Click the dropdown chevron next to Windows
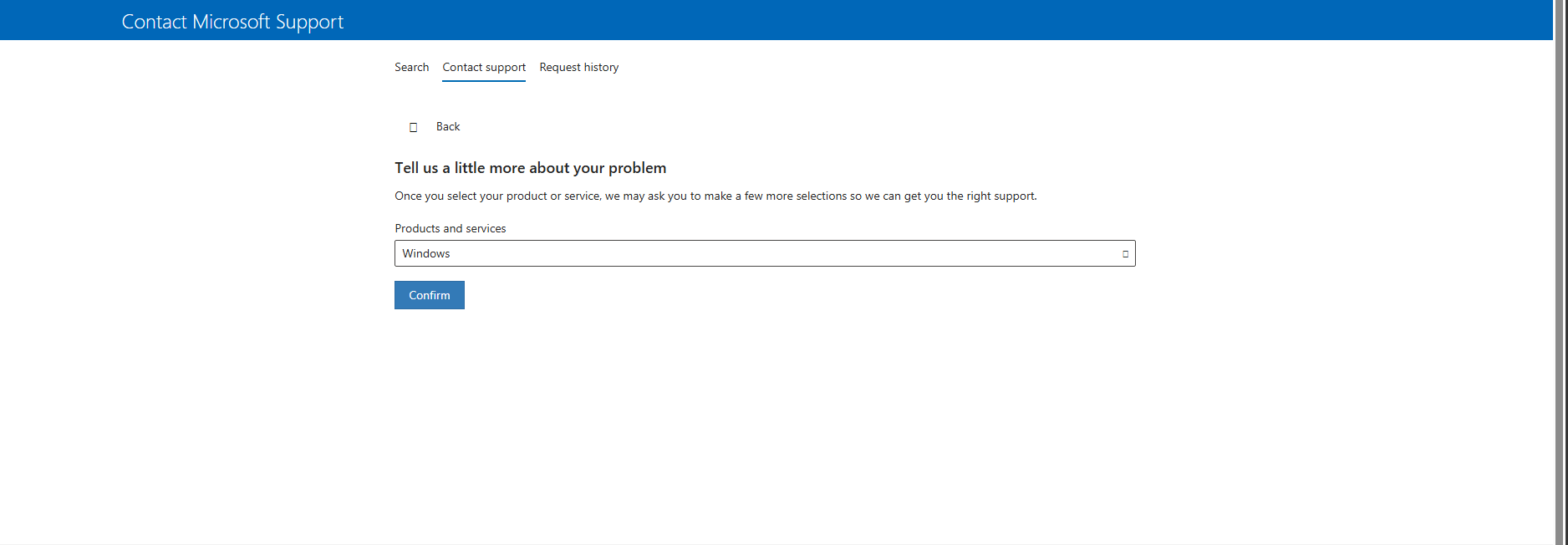 (x=1125, y=253)
